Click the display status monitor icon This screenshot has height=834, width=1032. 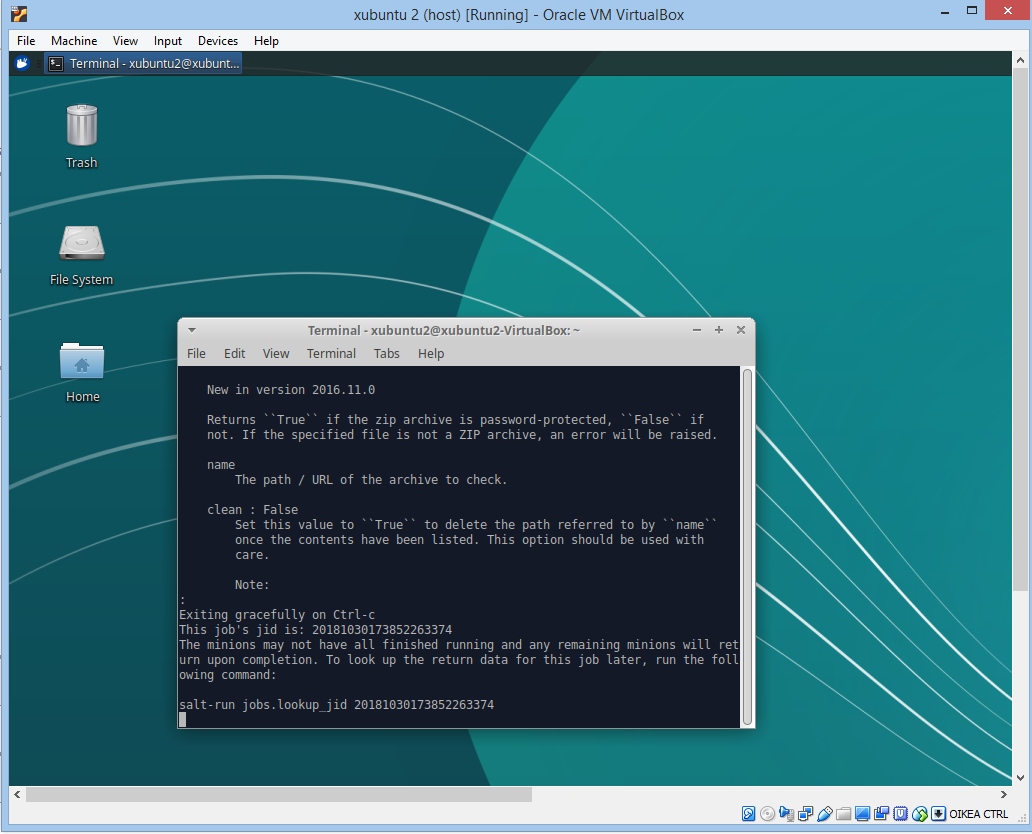[863, 814]
